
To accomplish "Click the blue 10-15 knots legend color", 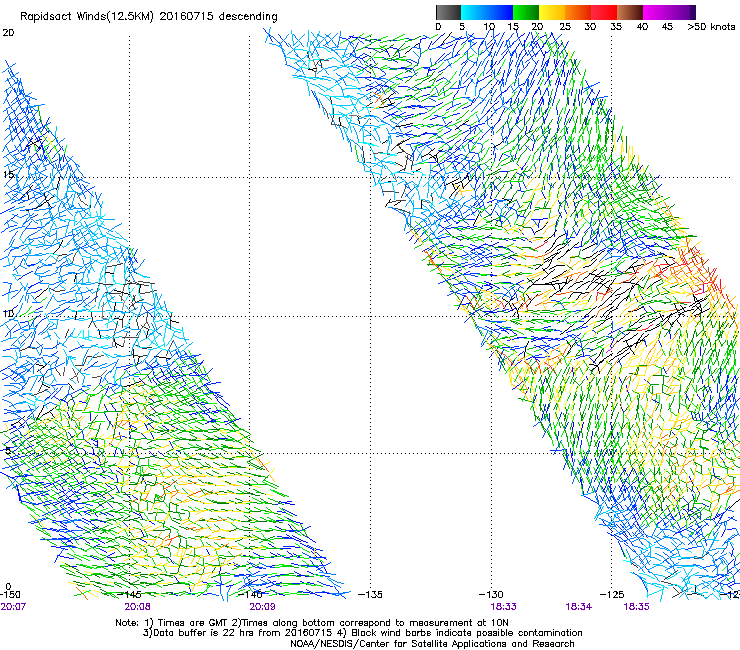I will (500, 12).
